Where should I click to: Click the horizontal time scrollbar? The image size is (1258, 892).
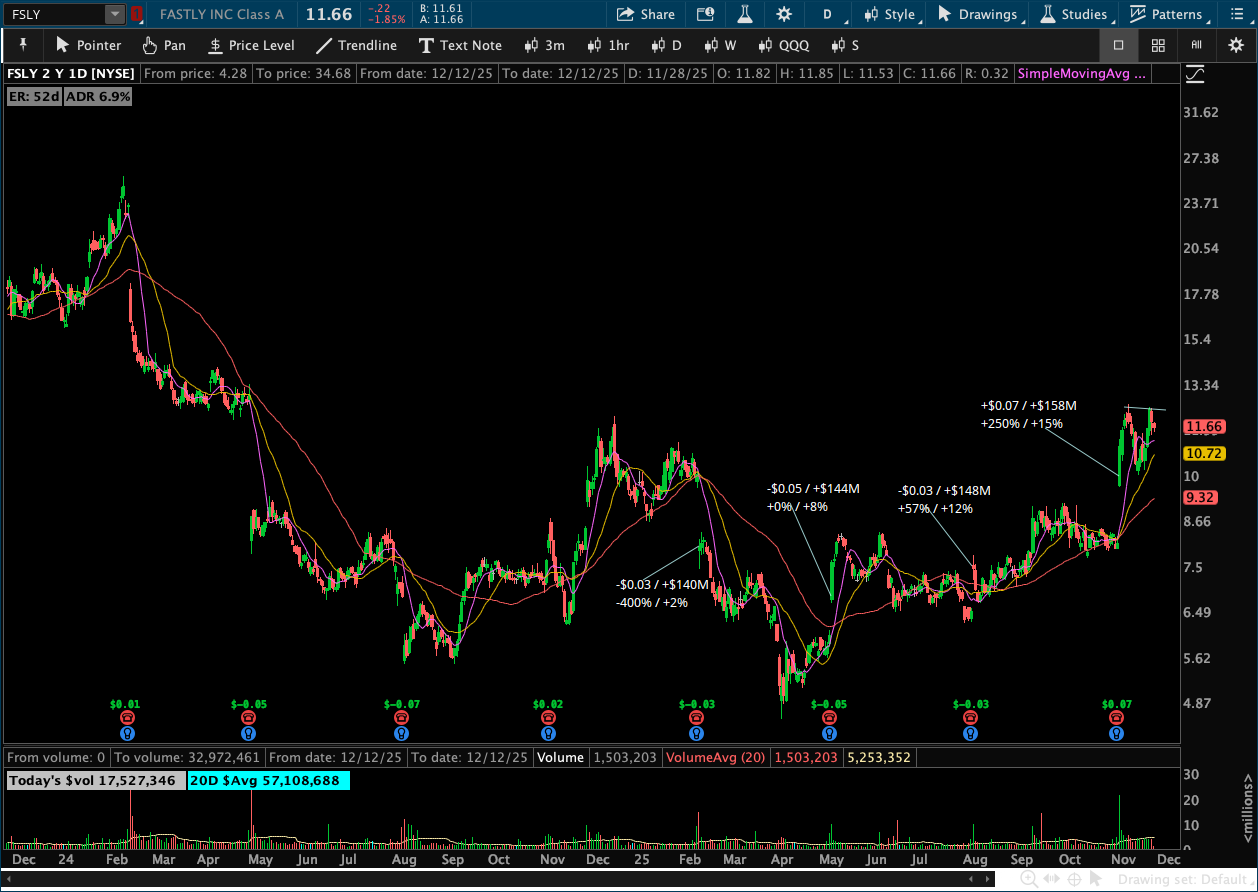(499, 879)
